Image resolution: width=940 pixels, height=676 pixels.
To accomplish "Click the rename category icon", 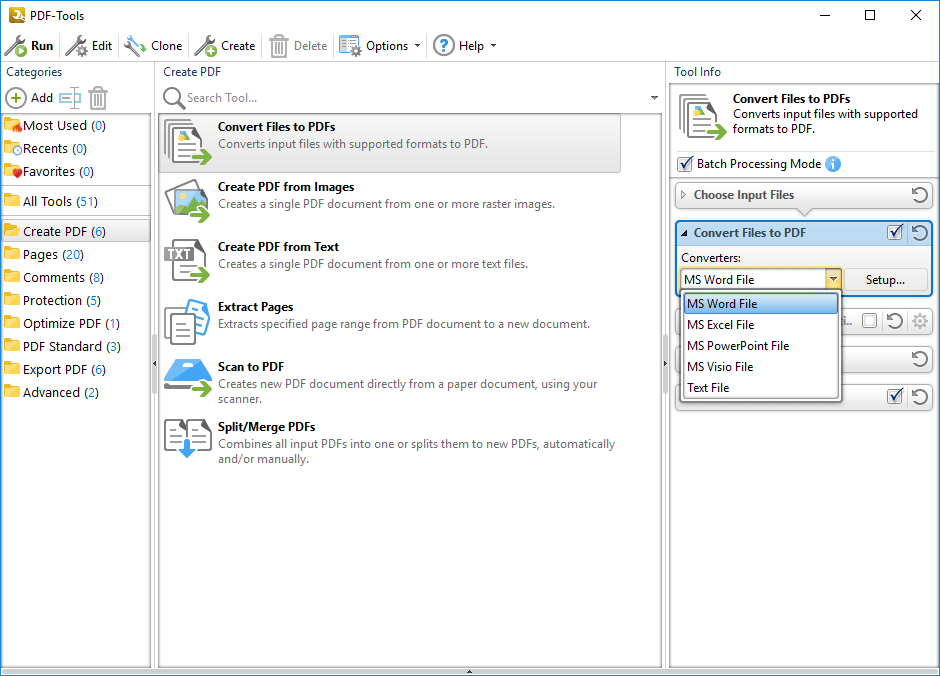I will 69,98.
